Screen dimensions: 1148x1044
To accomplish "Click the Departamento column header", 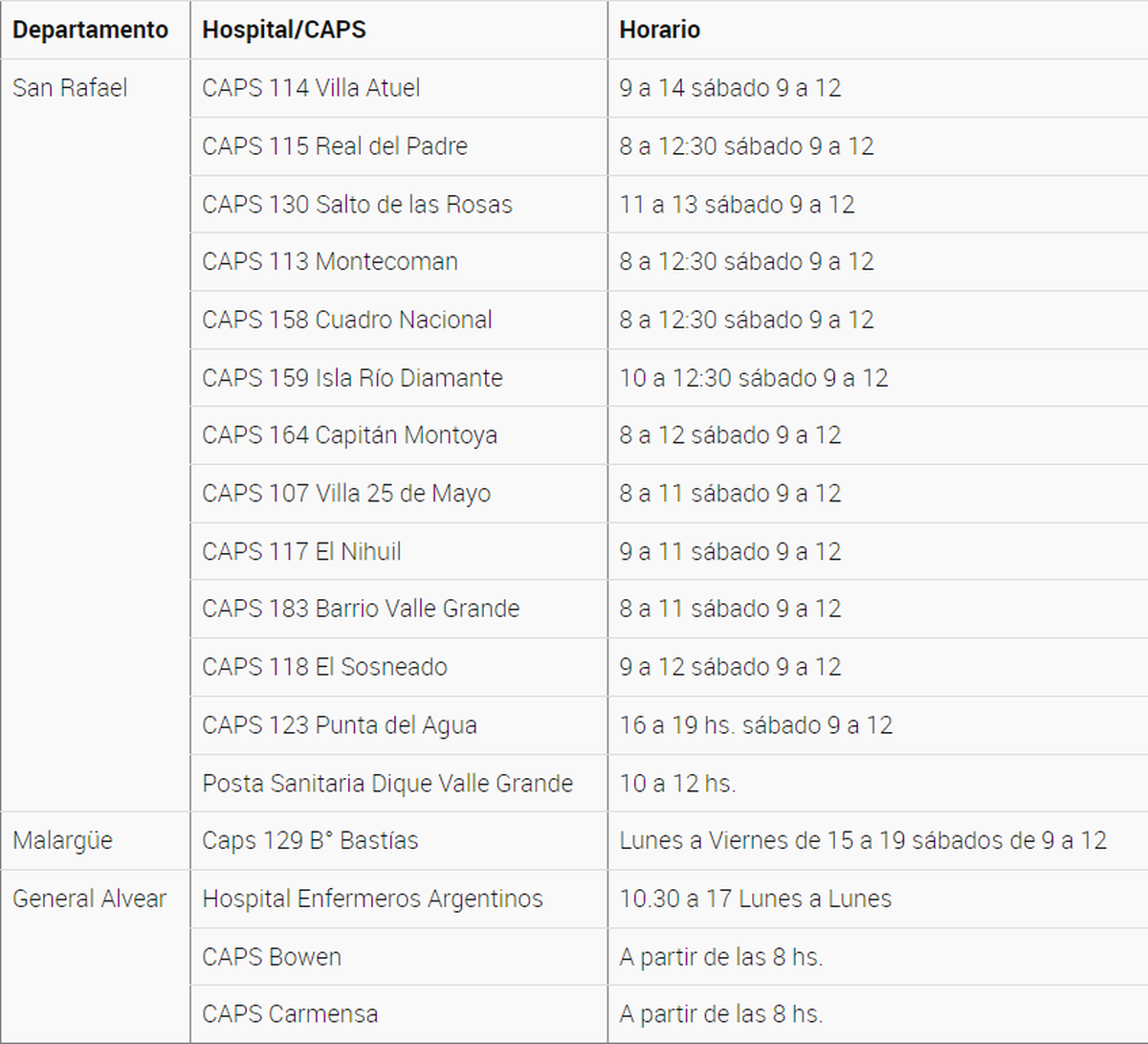I will click(90, 30).
